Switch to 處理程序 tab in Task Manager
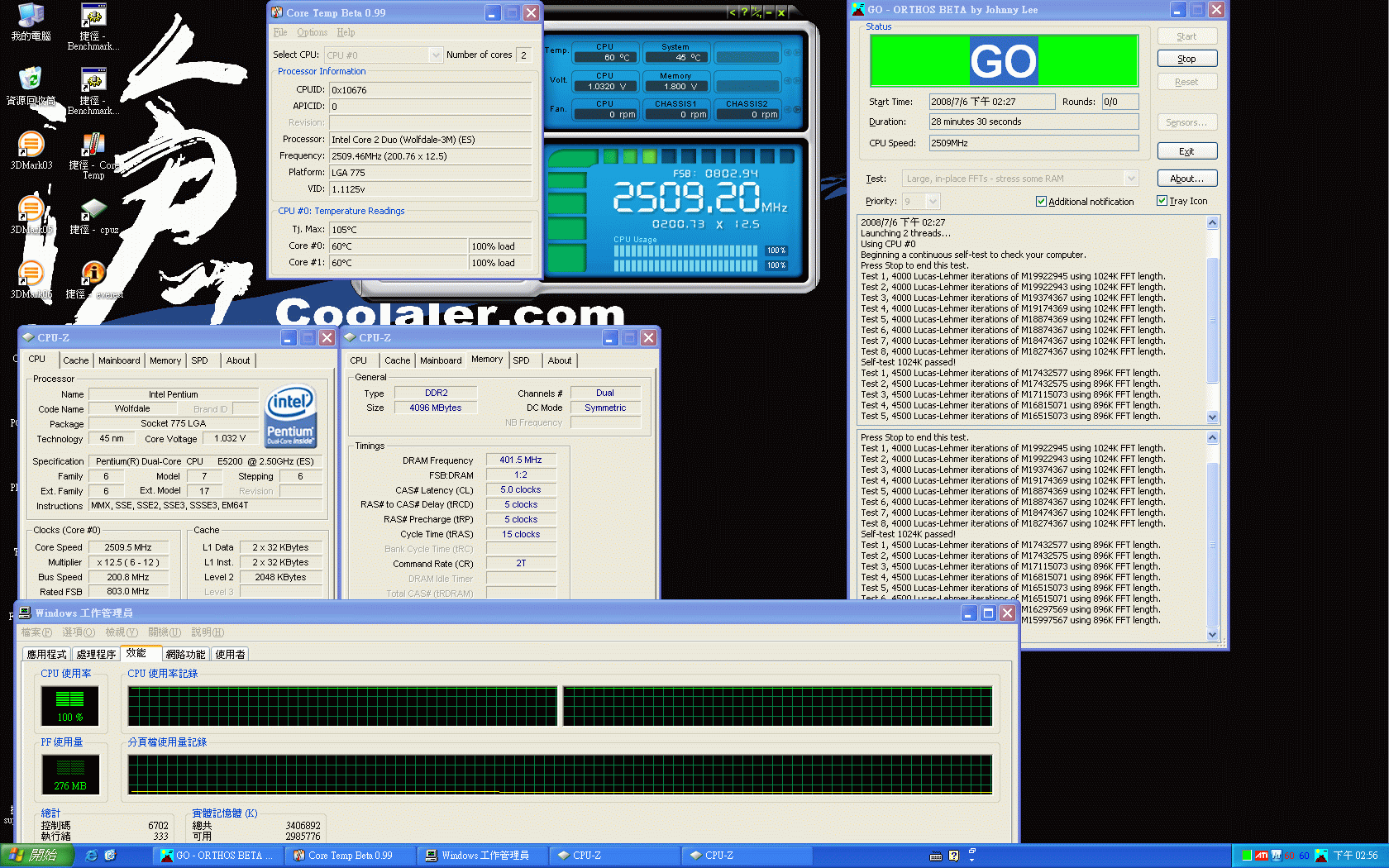 [96, 654]
